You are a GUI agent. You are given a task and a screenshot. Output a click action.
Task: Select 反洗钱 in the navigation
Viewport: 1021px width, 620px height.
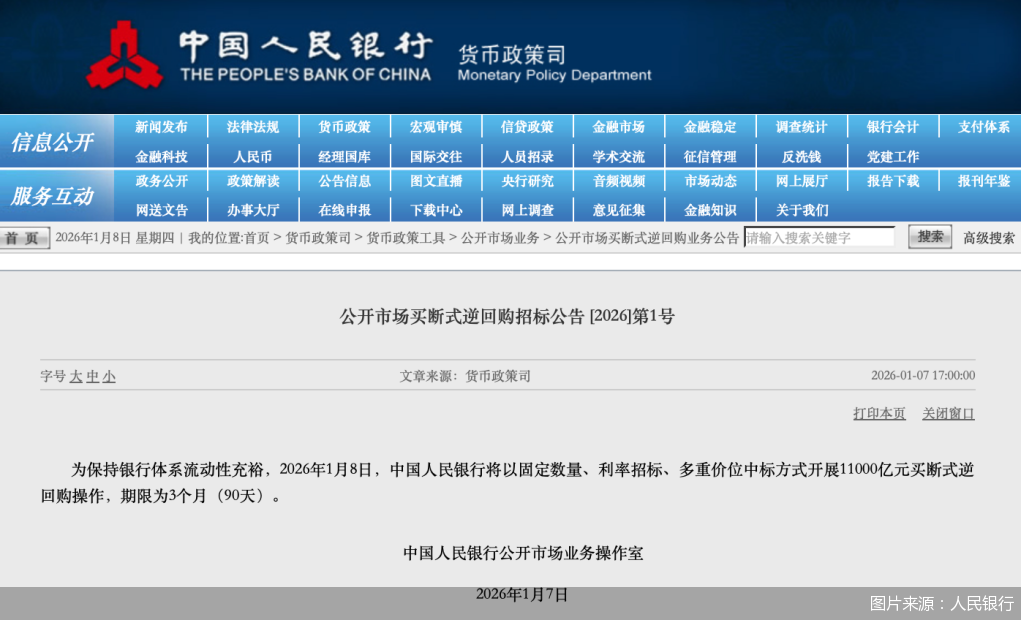click(802, 155)
